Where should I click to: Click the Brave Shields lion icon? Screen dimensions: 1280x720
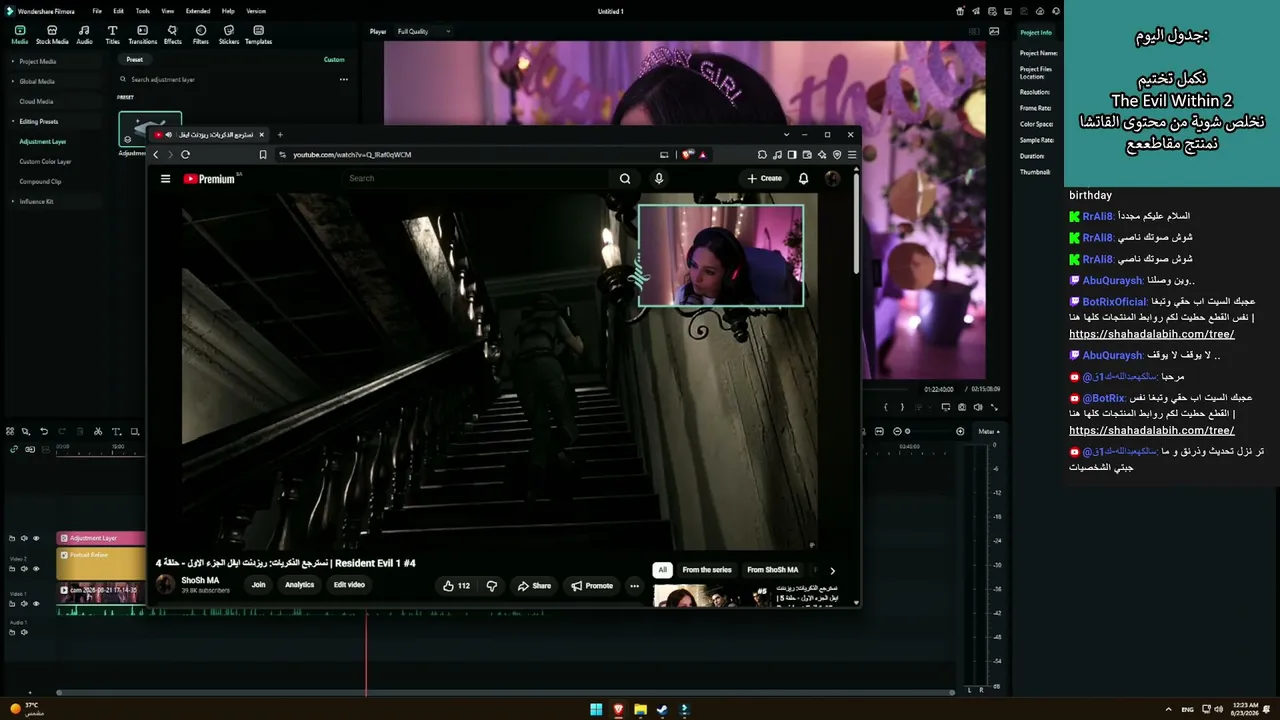click(x=687, y=155)
